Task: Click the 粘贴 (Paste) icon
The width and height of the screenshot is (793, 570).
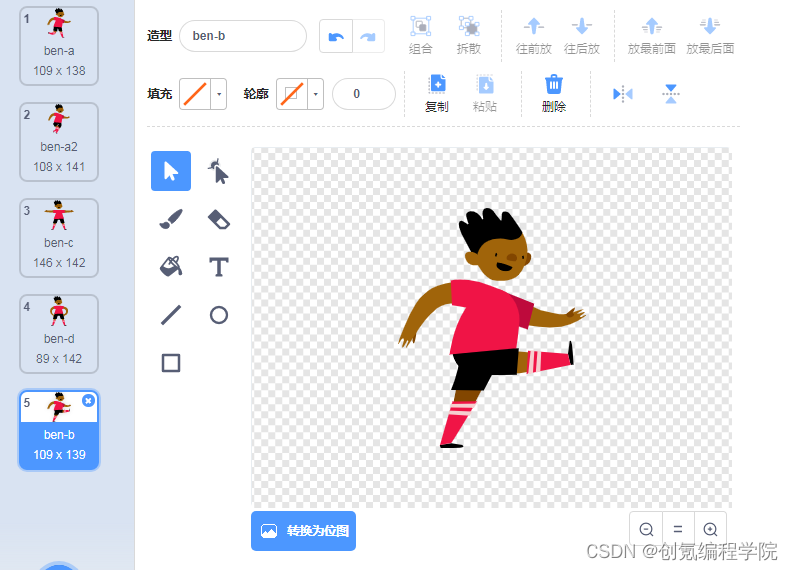Action: pyautogui.click(x=485, y=84)
